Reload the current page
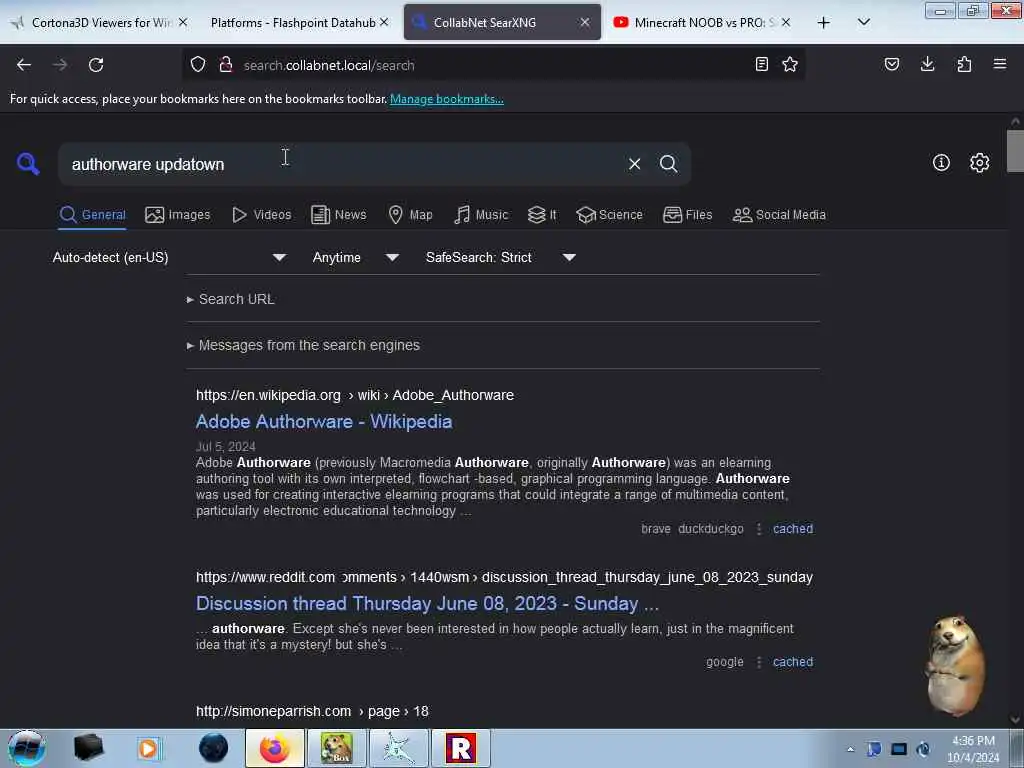This screenshot has height=768, width=1024. click(x=96, y=65)
